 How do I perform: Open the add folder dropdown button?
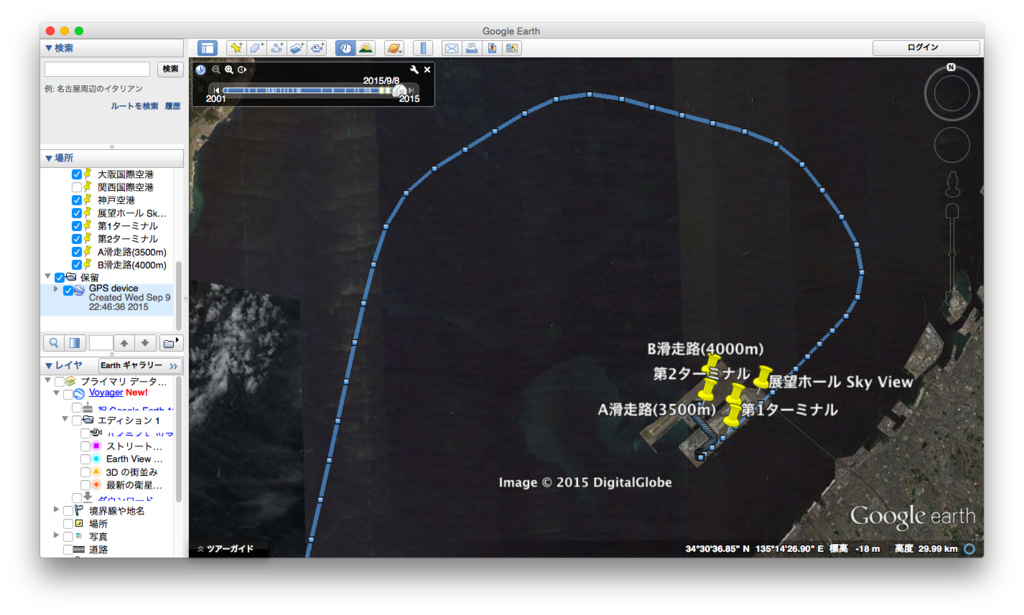[x=170, y=343]
